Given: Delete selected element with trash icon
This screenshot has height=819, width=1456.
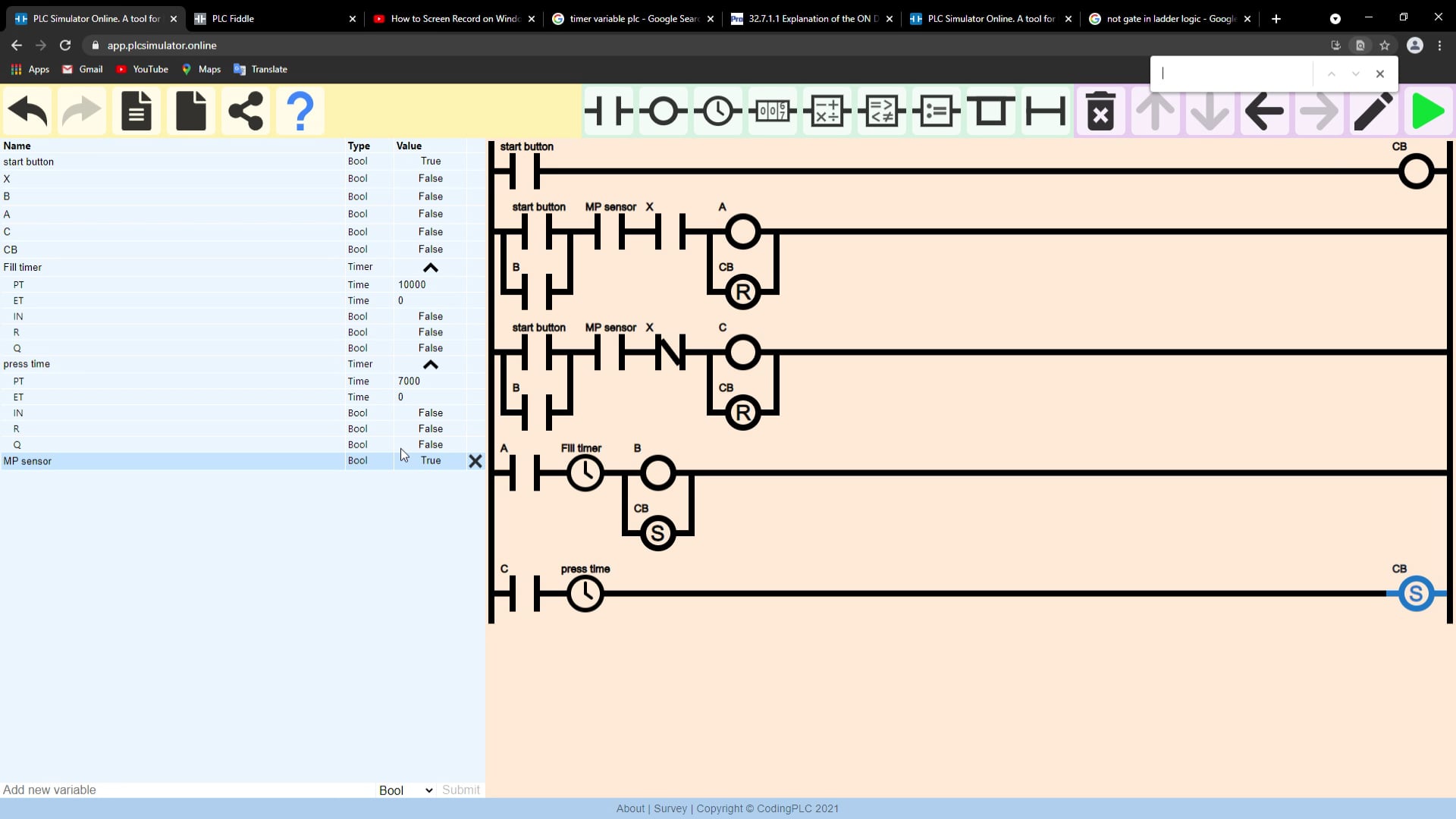Looking at the screenshot, I should click(x=1100, y=111).
